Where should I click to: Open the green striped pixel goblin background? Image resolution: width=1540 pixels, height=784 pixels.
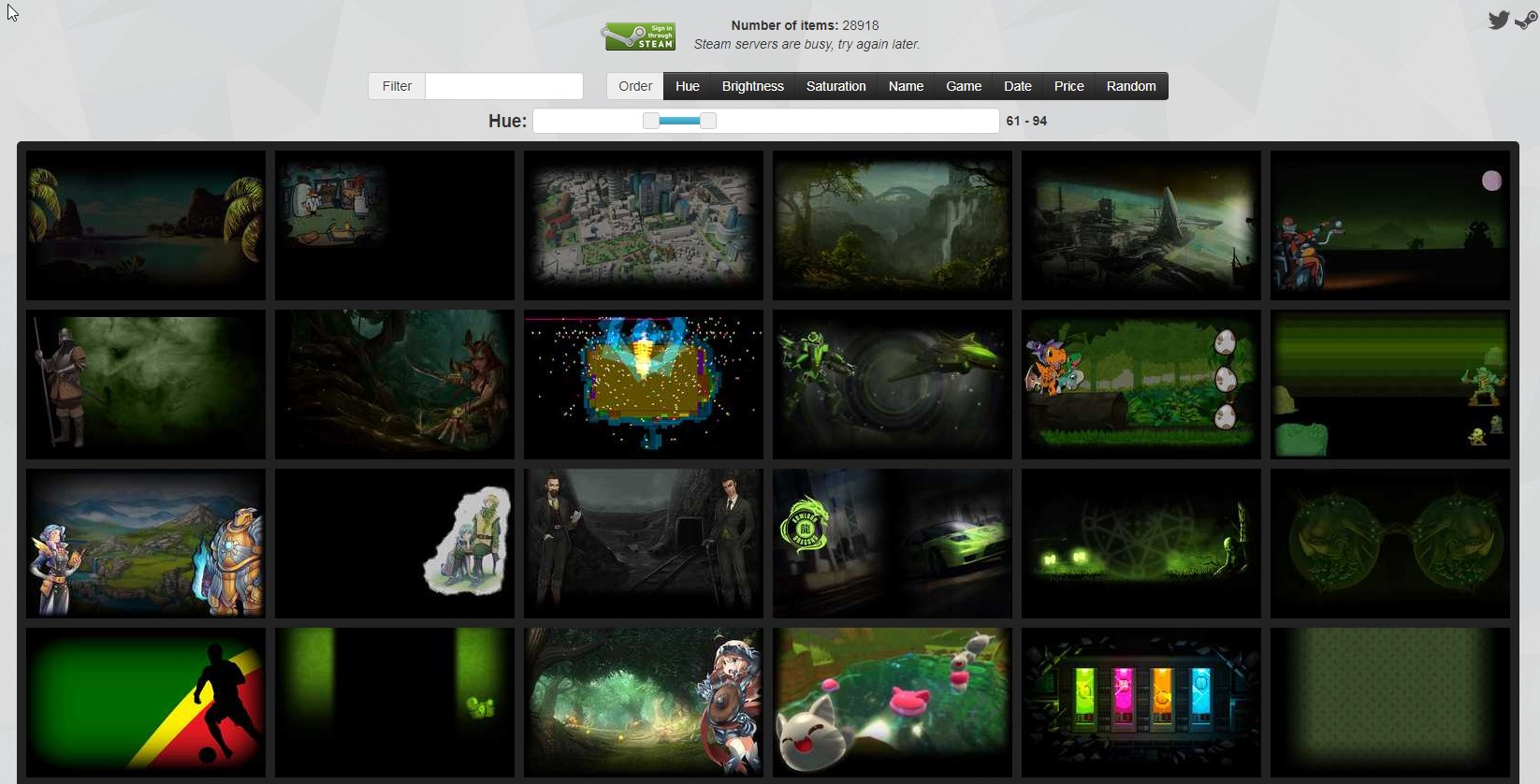click(1390, 385)
